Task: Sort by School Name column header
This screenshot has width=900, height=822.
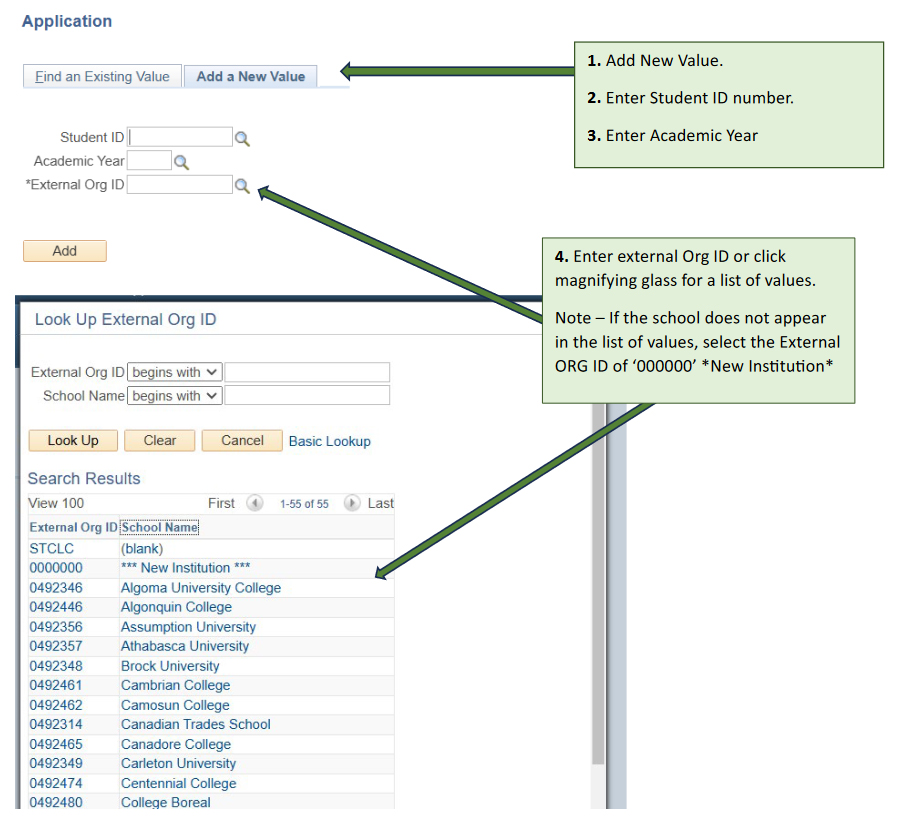Action: (159, 527)
